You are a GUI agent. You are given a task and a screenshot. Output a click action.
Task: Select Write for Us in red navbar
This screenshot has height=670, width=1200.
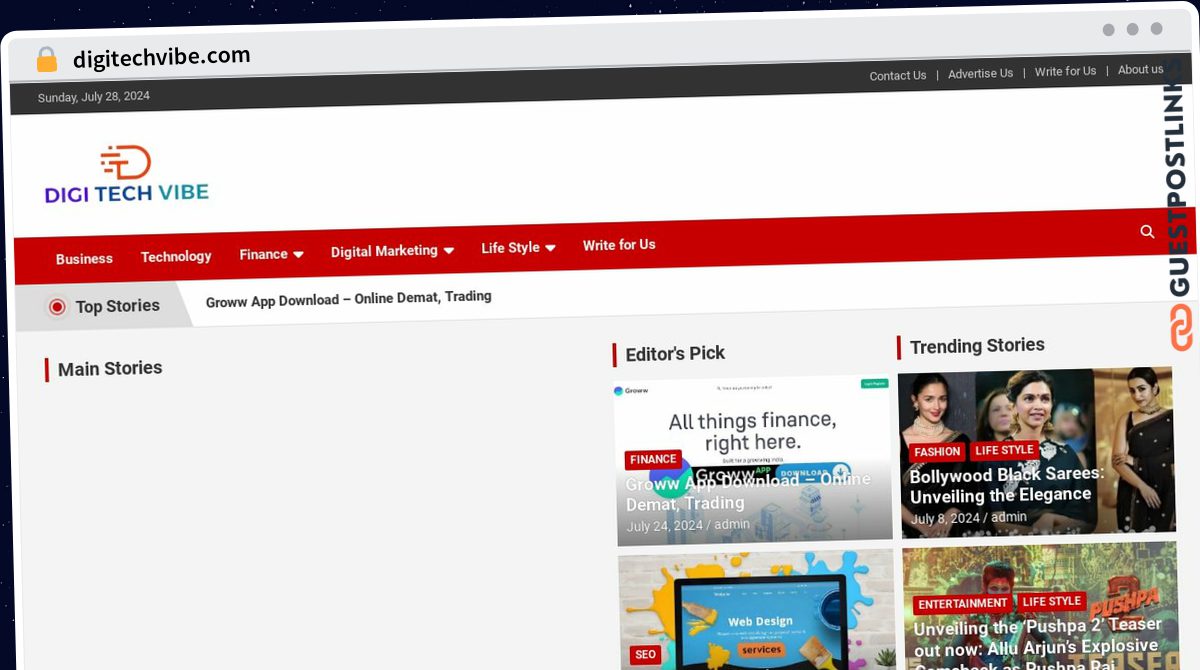coord(619,244)
